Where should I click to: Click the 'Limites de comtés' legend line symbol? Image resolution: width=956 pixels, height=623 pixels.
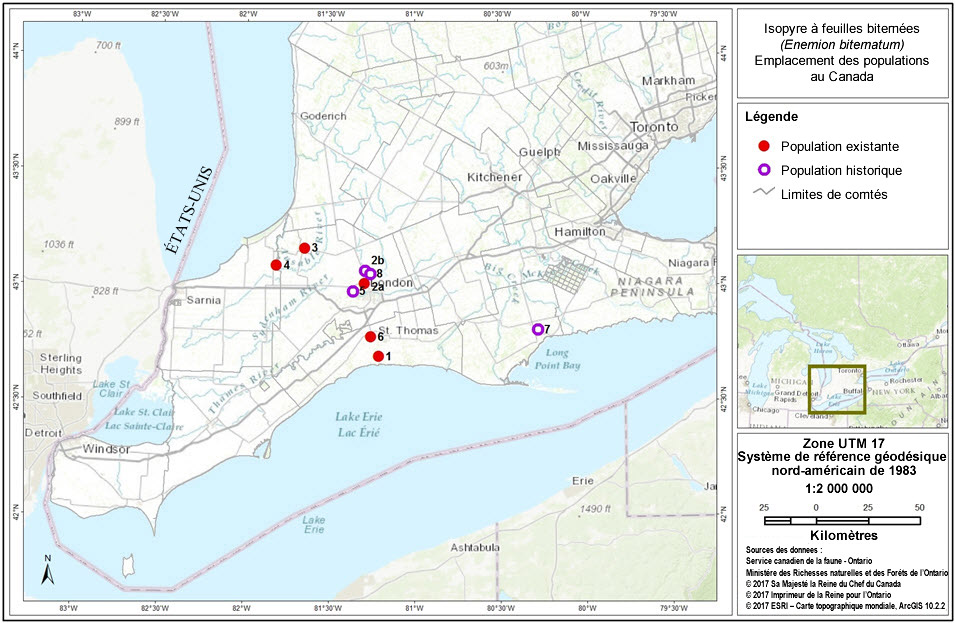(763, 194)
